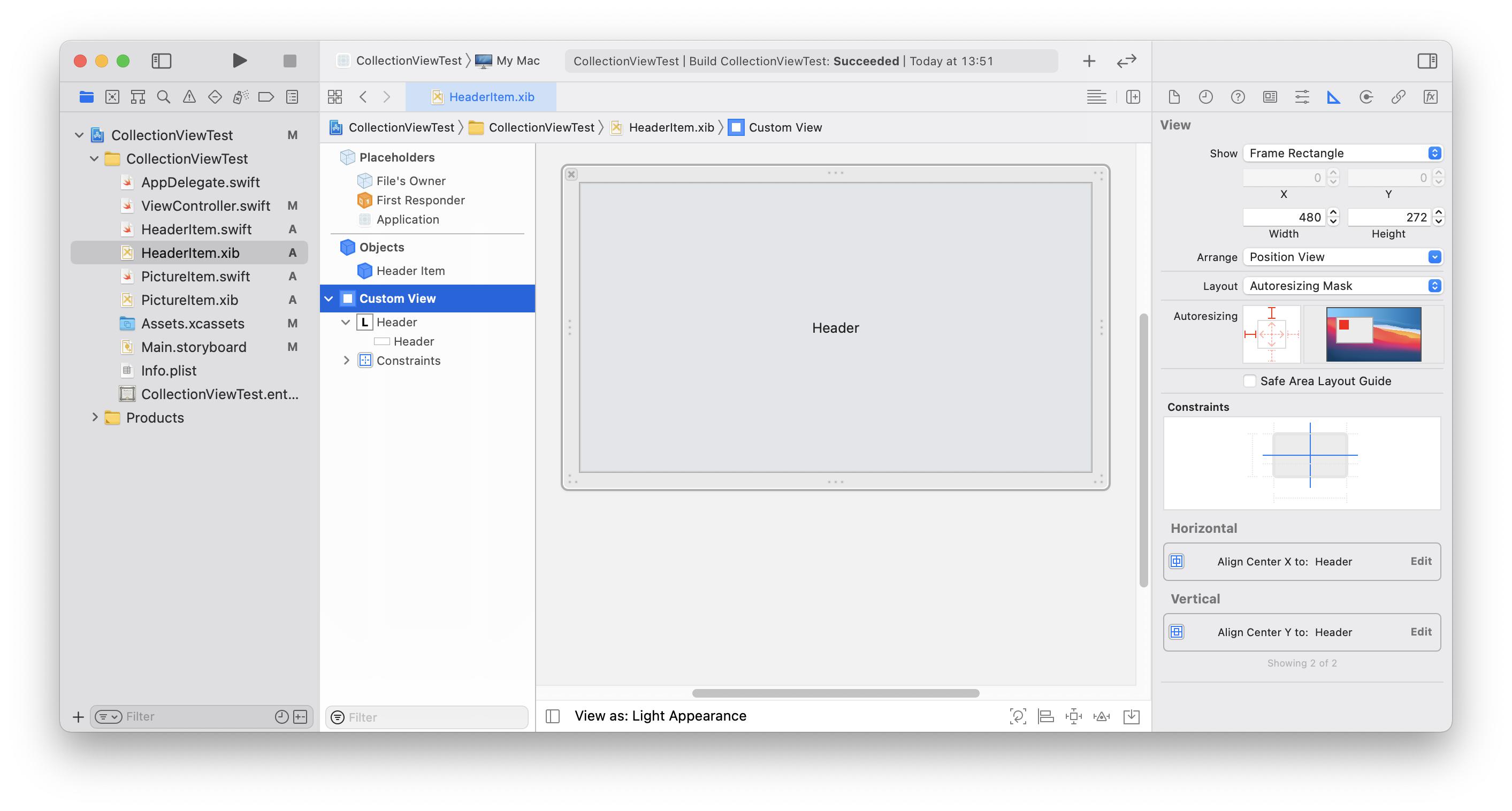Click the Add New Constraints canvas icon

pos(1074,716)
